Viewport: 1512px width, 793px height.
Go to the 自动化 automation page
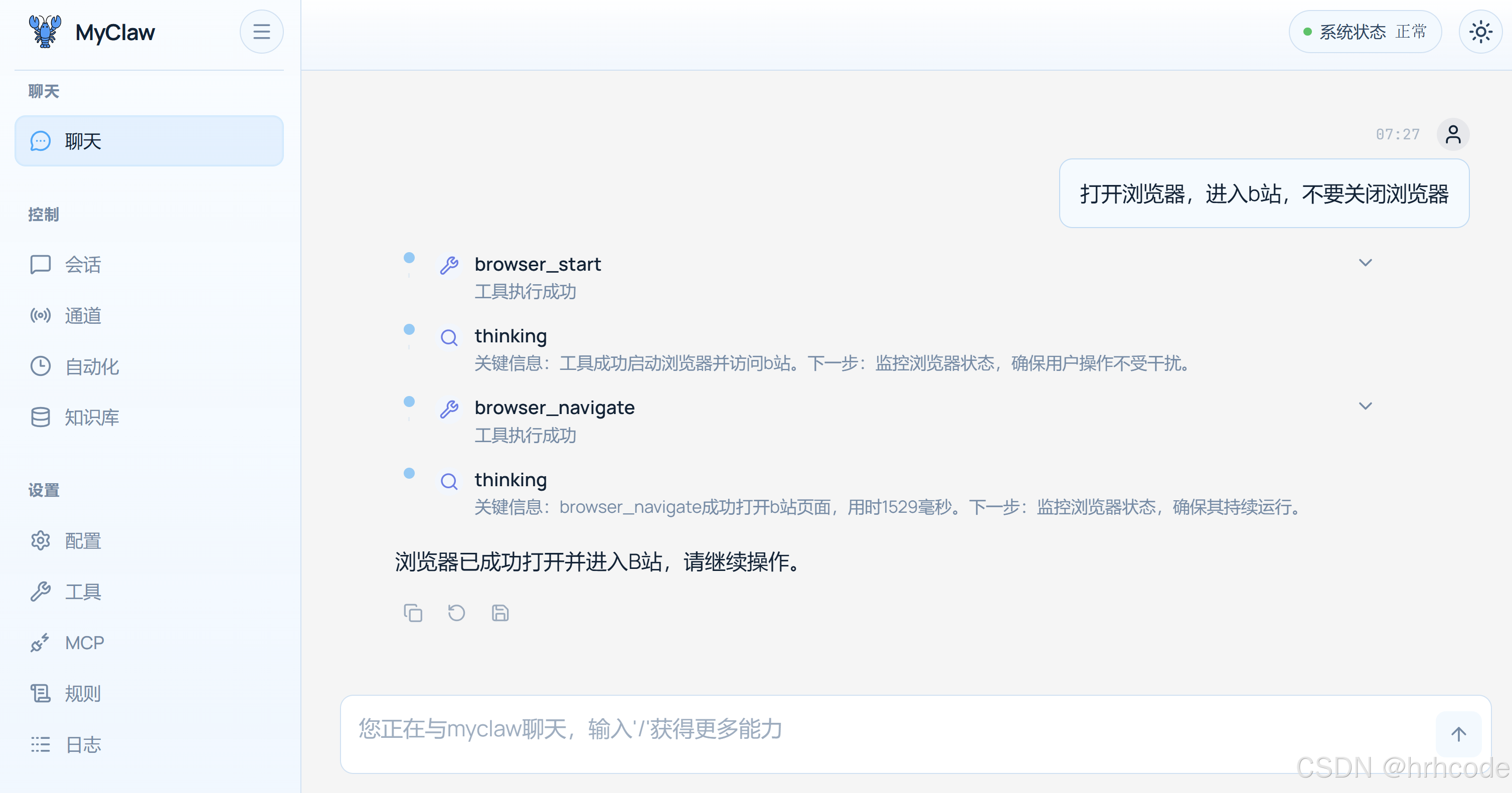[x=92, y=366]
